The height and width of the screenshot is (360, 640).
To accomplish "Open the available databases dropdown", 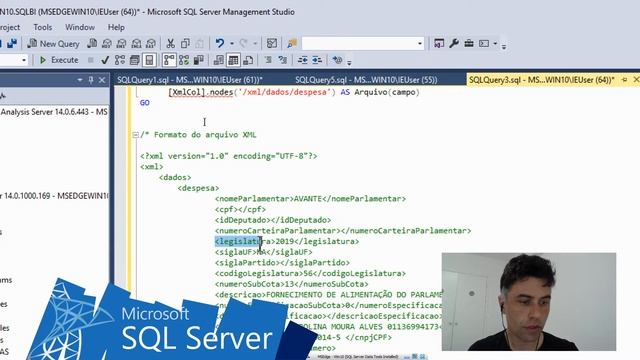I will [x=24, y=60].
